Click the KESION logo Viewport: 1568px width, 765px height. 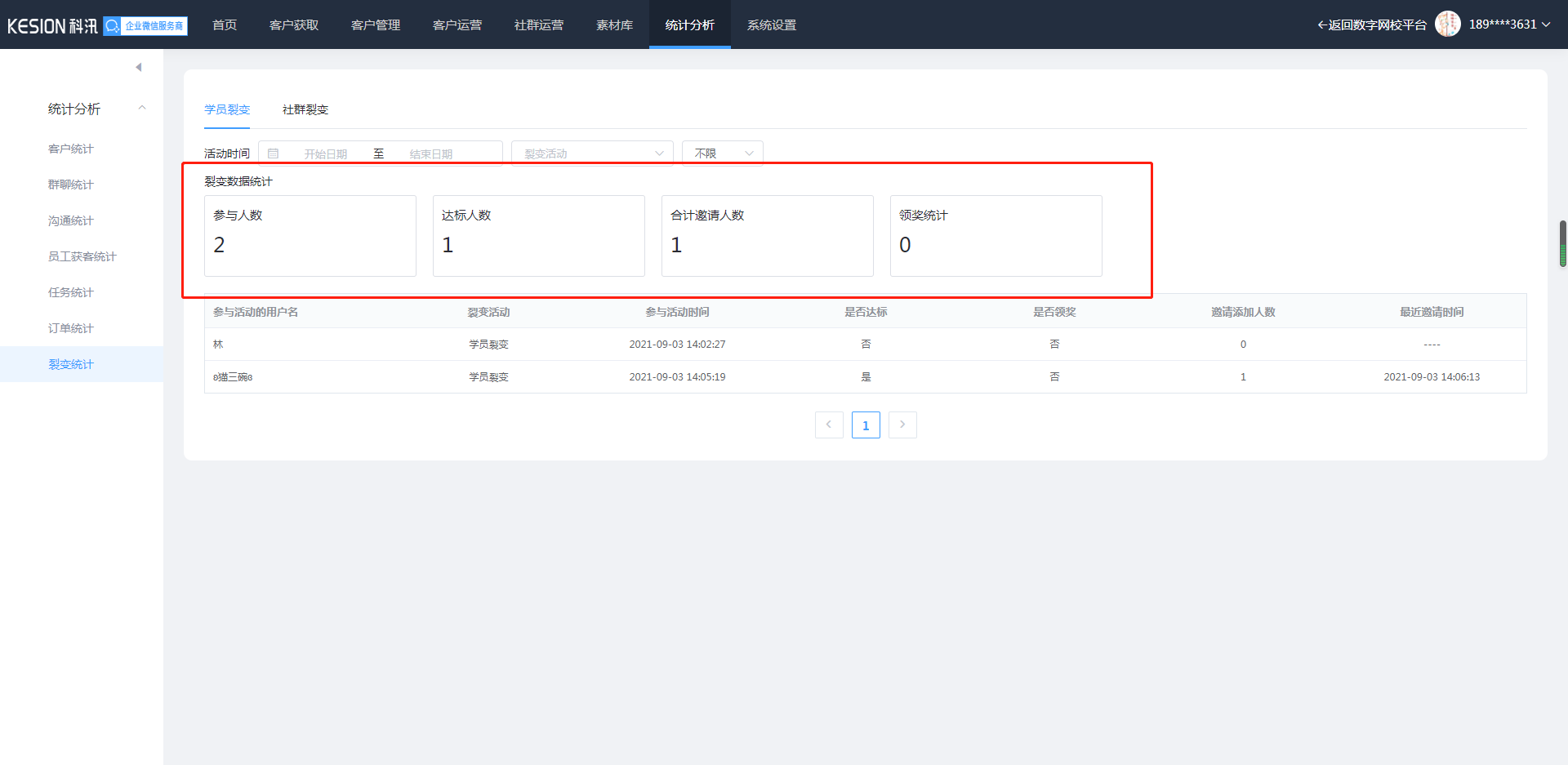pos(52,26)
